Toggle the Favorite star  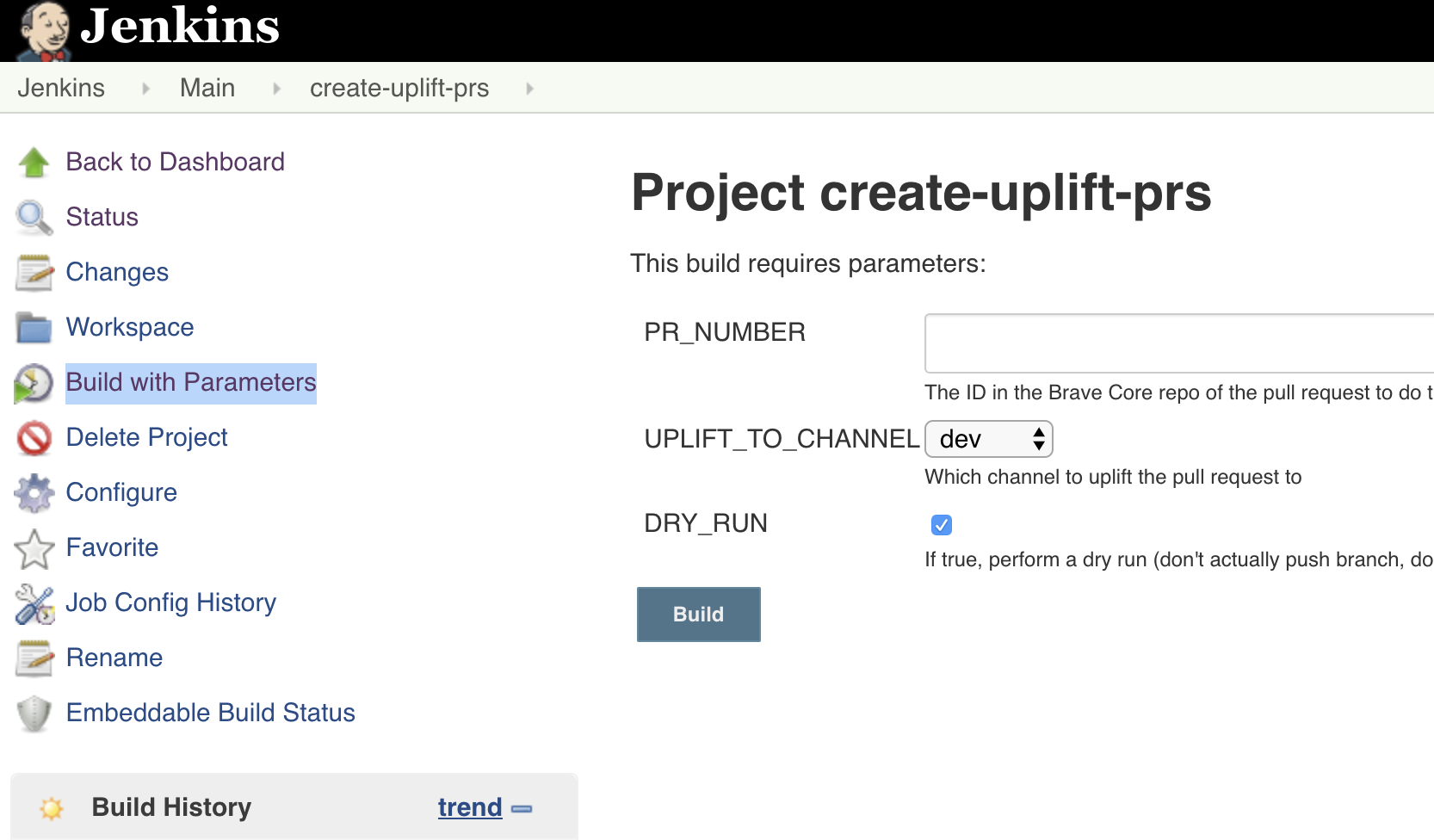click(x=34, y=548)
